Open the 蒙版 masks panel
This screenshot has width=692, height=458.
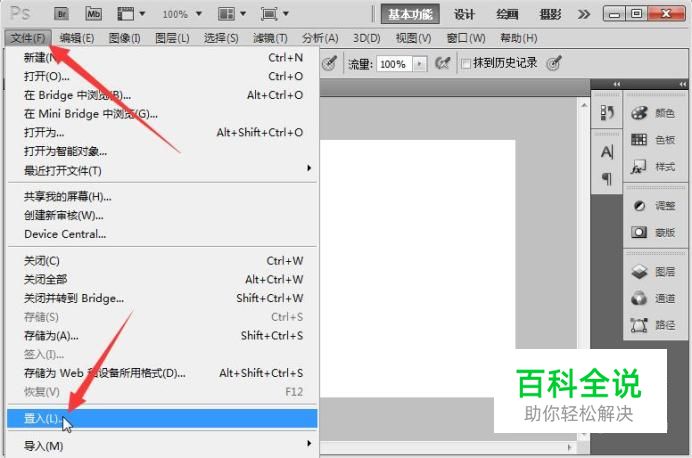pos(654,232)
